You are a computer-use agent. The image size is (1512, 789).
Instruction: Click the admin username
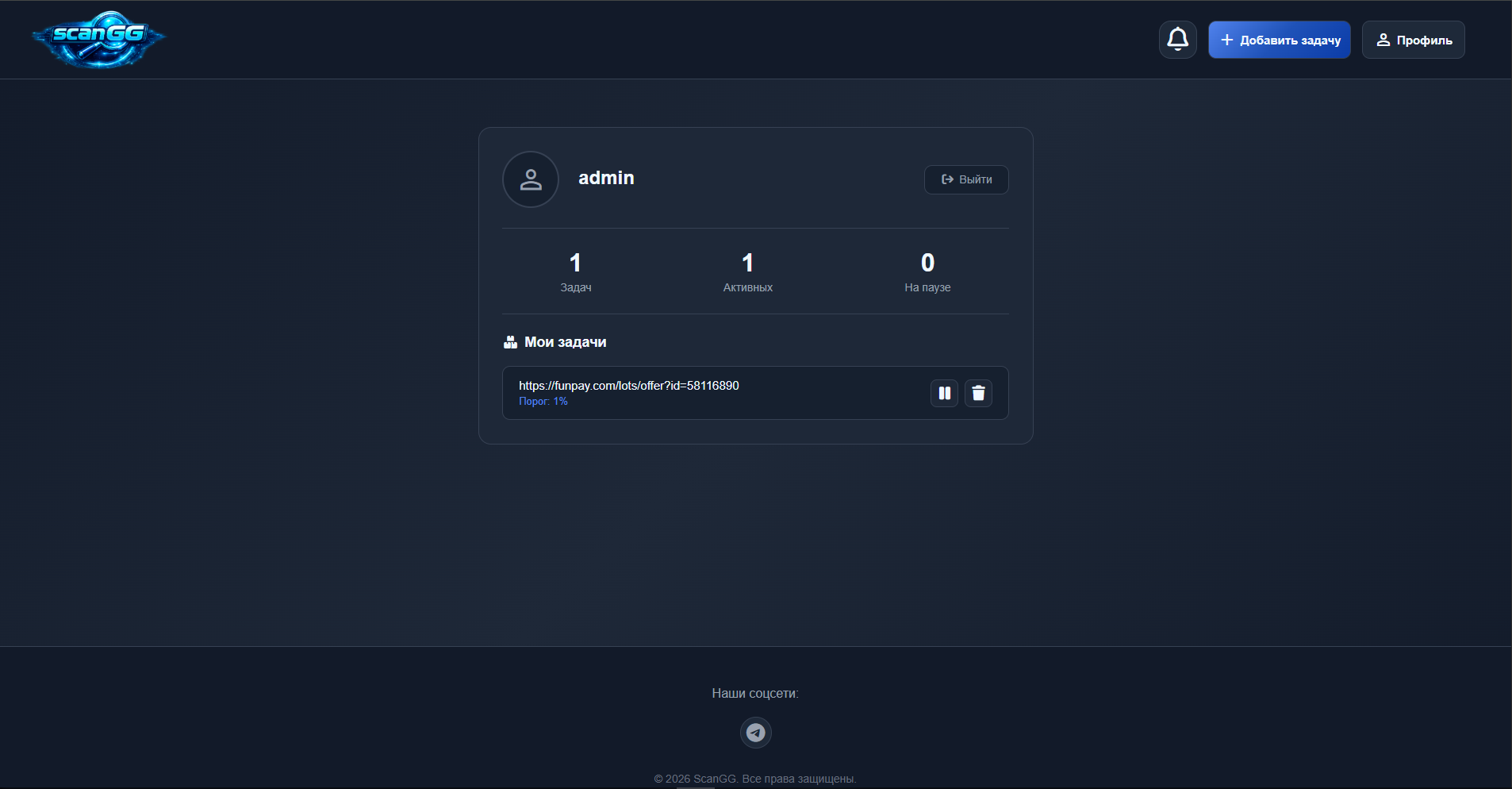coord(606,178)
